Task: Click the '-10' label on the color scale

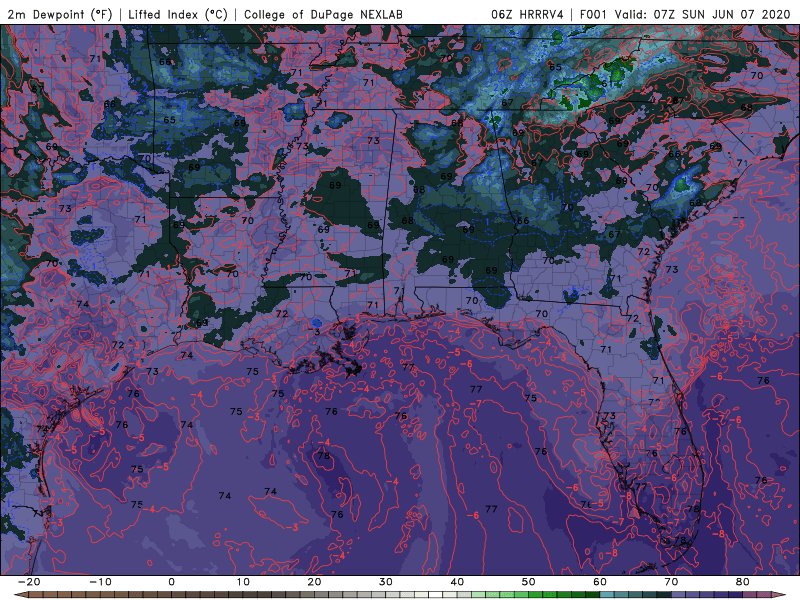Action: coord(100,582)
